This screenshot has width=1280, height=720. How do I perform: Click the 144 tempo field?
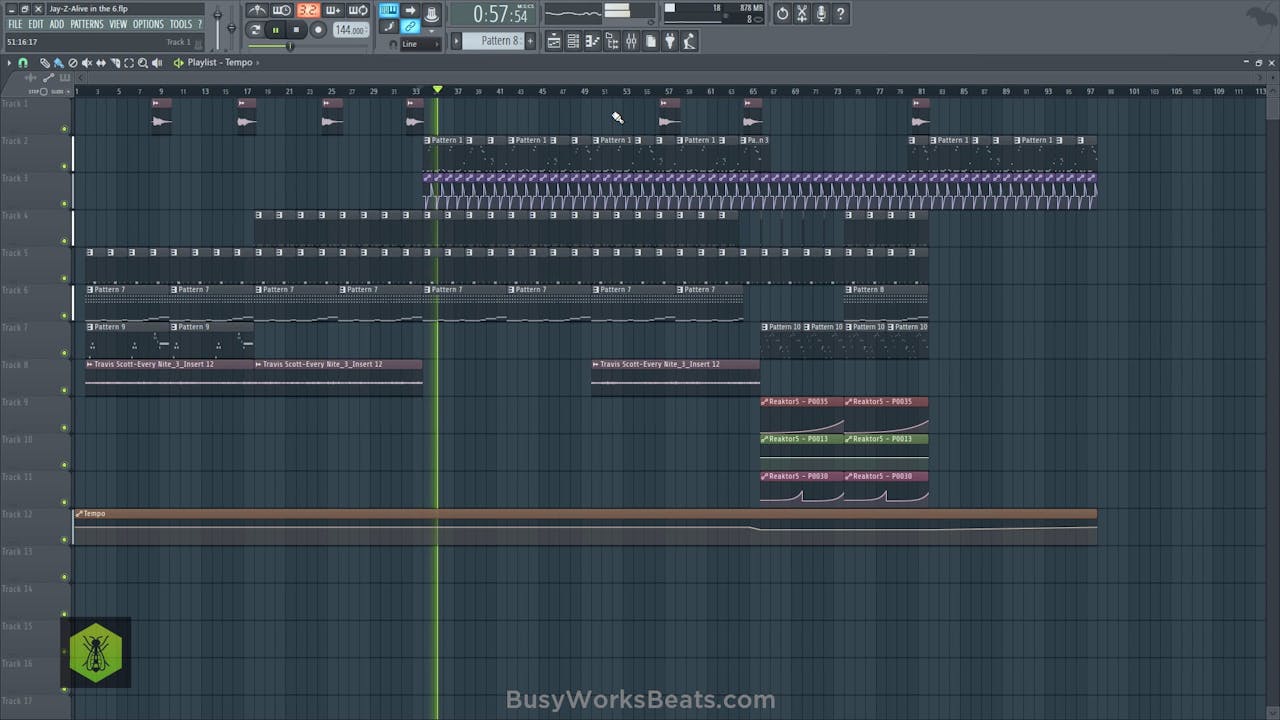(351, 30)
